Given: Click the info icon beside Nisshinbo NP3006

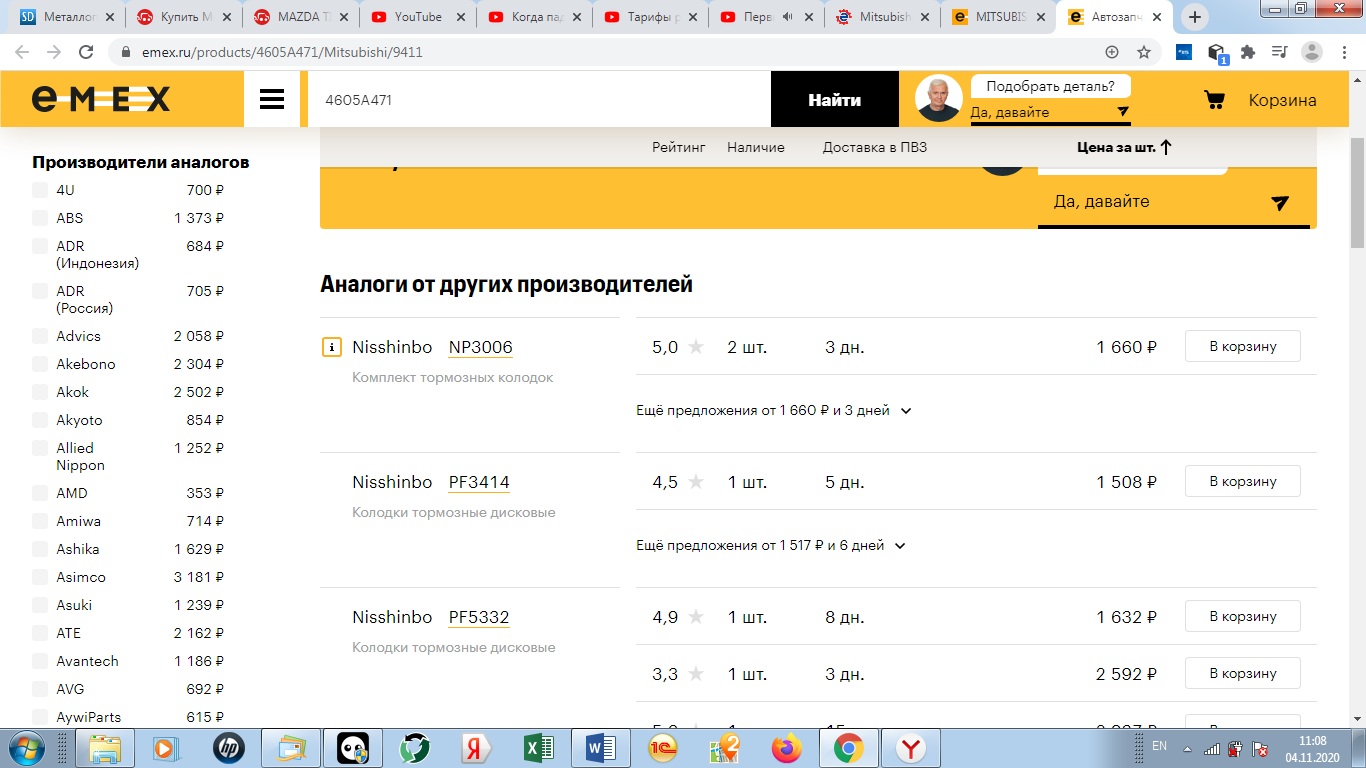Looking at the screenshot, I should [331, 348].
